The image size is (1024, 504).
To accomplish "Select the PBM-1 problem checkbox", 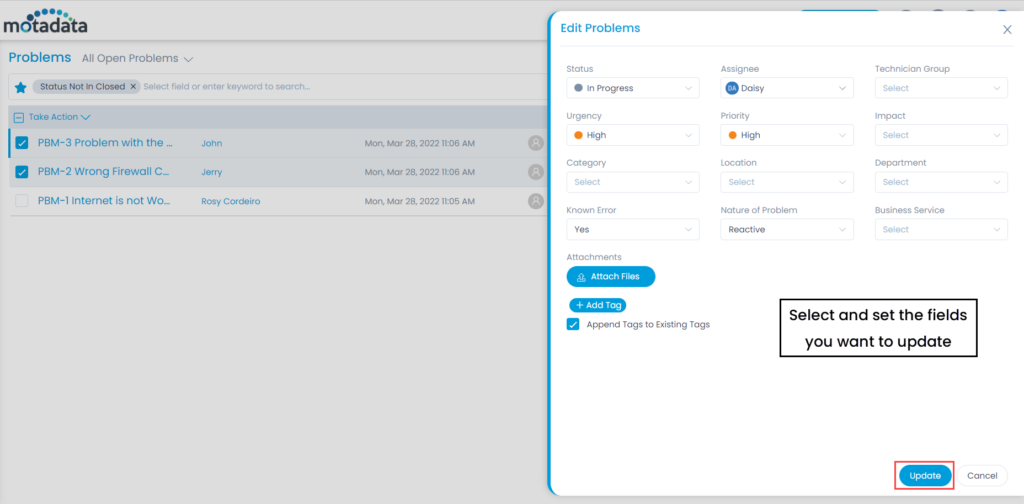I will coord(22,201).
